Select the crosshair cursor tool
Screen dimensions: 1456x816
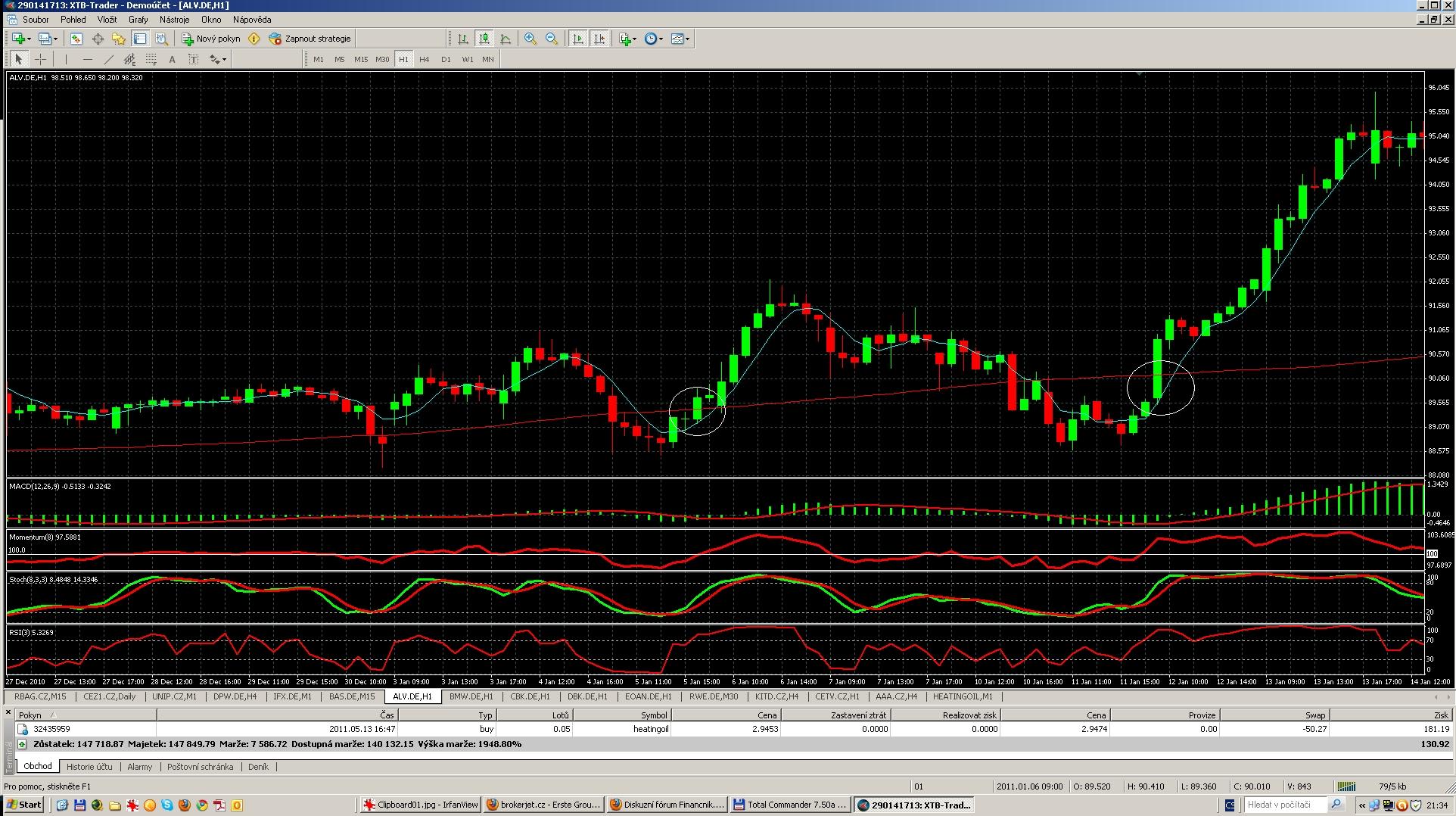(41, 59)
